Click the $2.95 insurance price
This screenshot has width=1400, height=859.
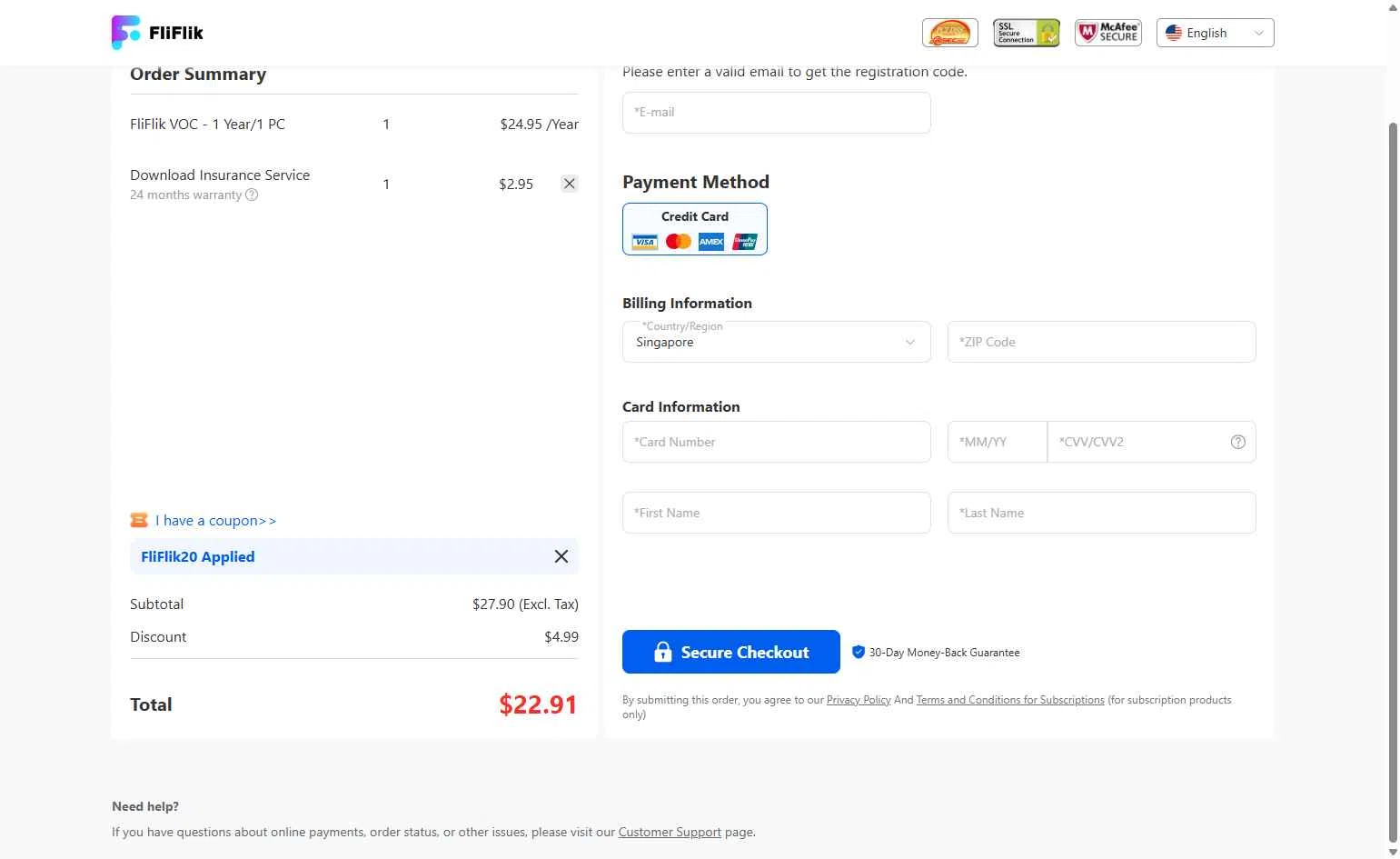516,185
